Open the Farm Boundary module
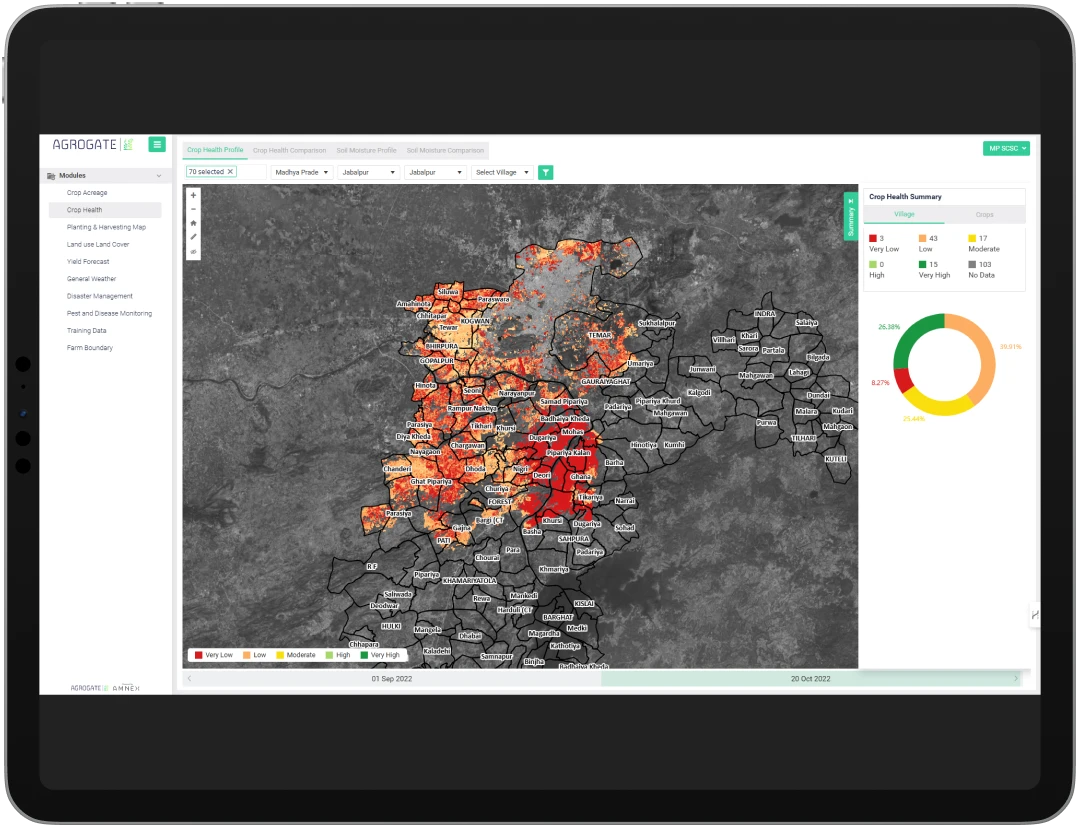The width and height of the screenshot is (1080, 830). click(x=90, y=348)
